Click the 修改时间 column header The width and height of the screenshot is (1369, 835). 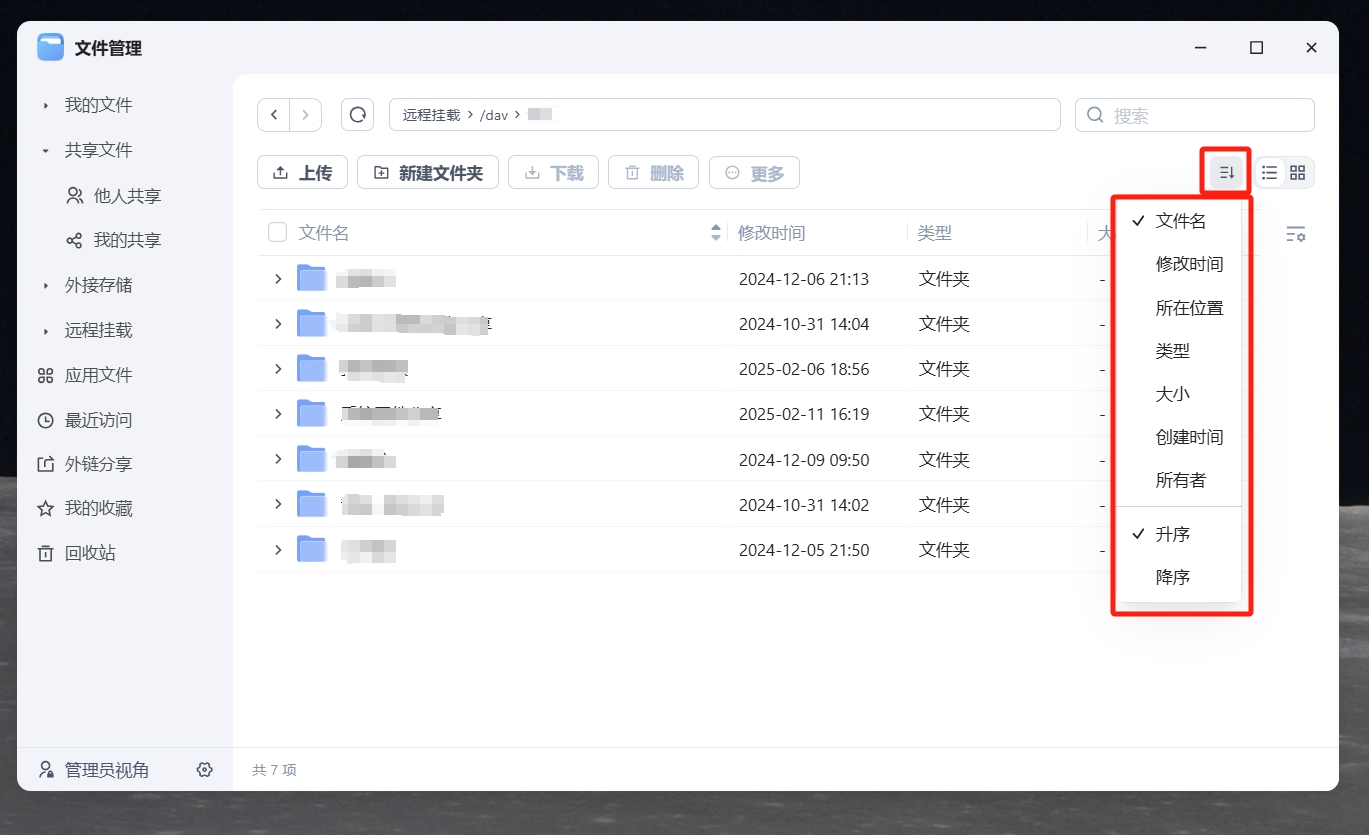point(771,233)
